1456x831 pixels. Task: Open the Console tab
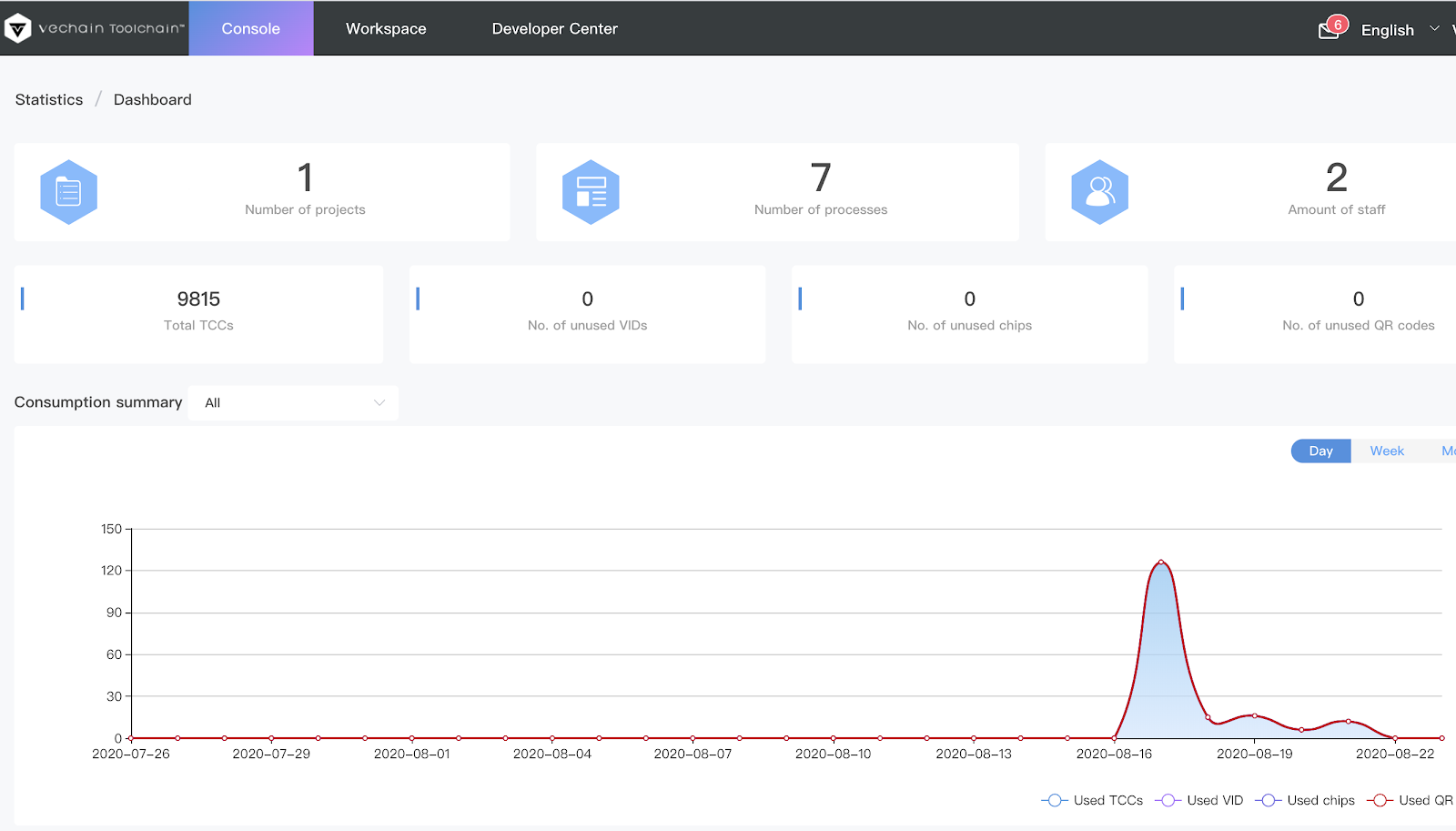tap(251, 28)
